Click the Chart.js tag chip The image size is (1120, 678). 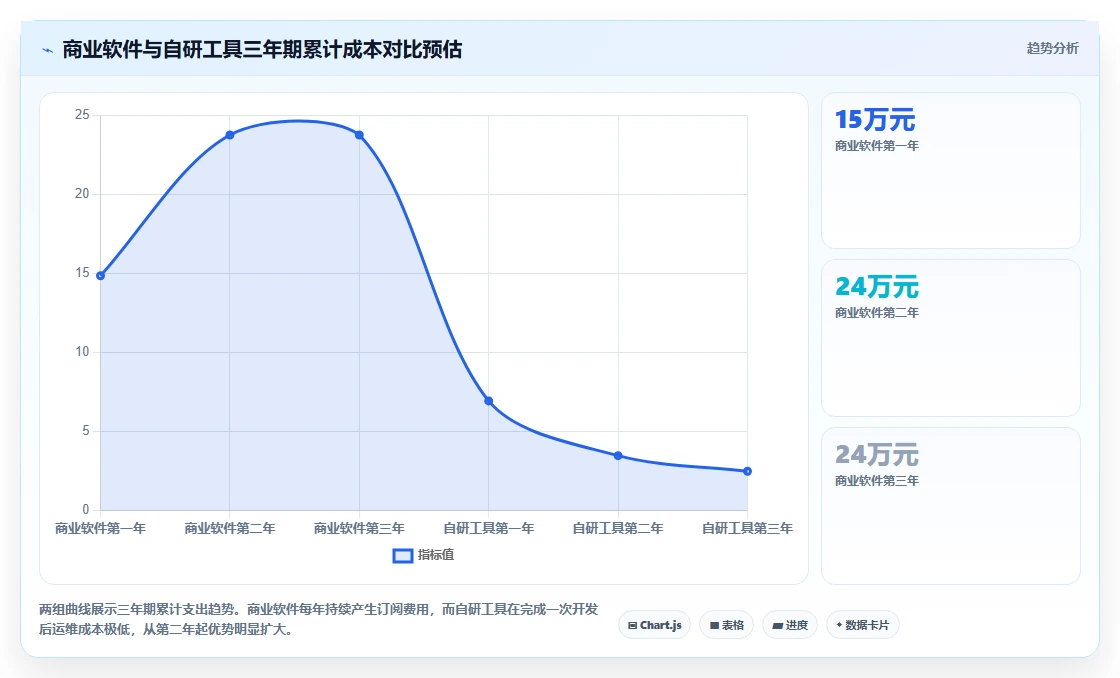pos(654,625)
